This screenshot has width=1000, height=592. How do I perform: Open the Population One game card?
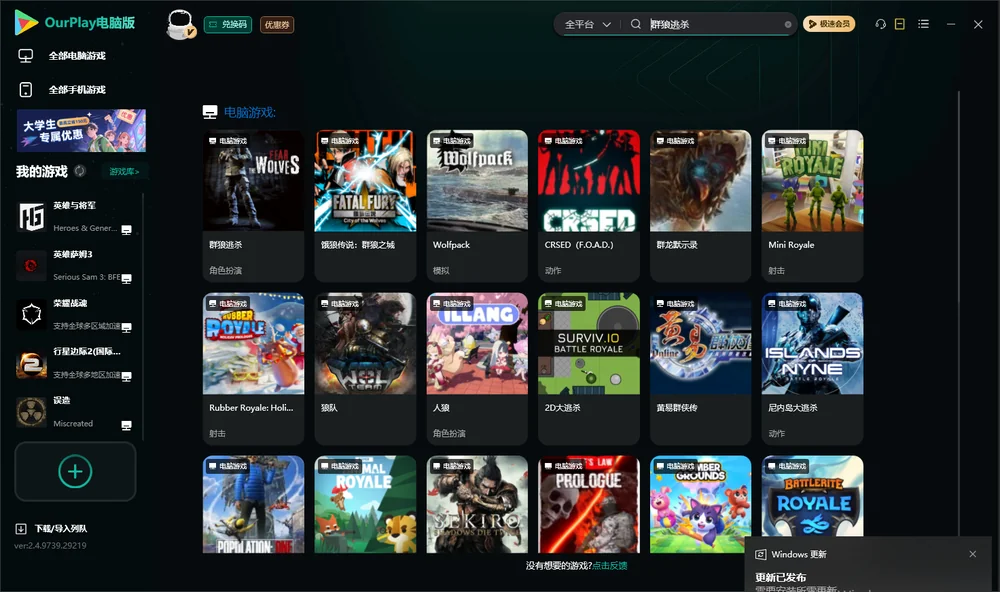coord(253,504)
